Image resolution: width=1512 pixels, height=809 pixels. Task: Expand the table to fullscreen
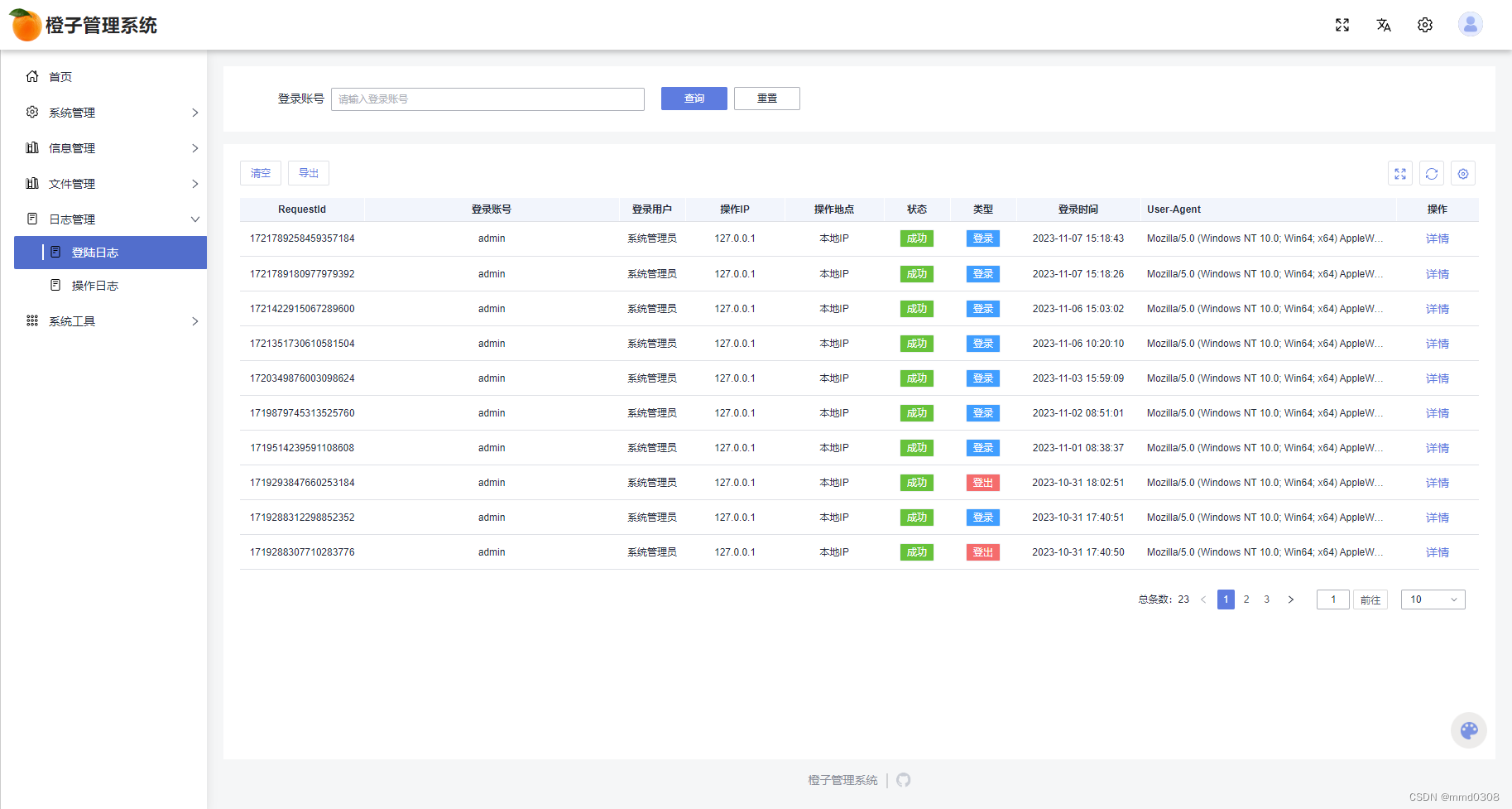(1400, 173)
